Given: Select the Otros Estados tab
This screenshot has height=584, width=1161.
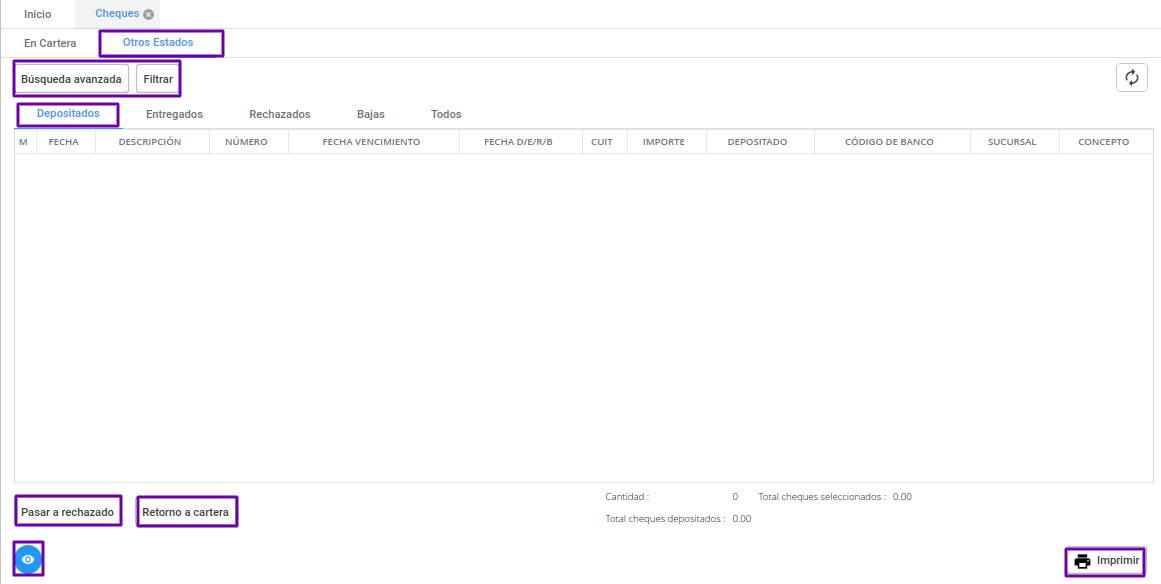Looking at the screenshot, I should click(x=158, y=42).
